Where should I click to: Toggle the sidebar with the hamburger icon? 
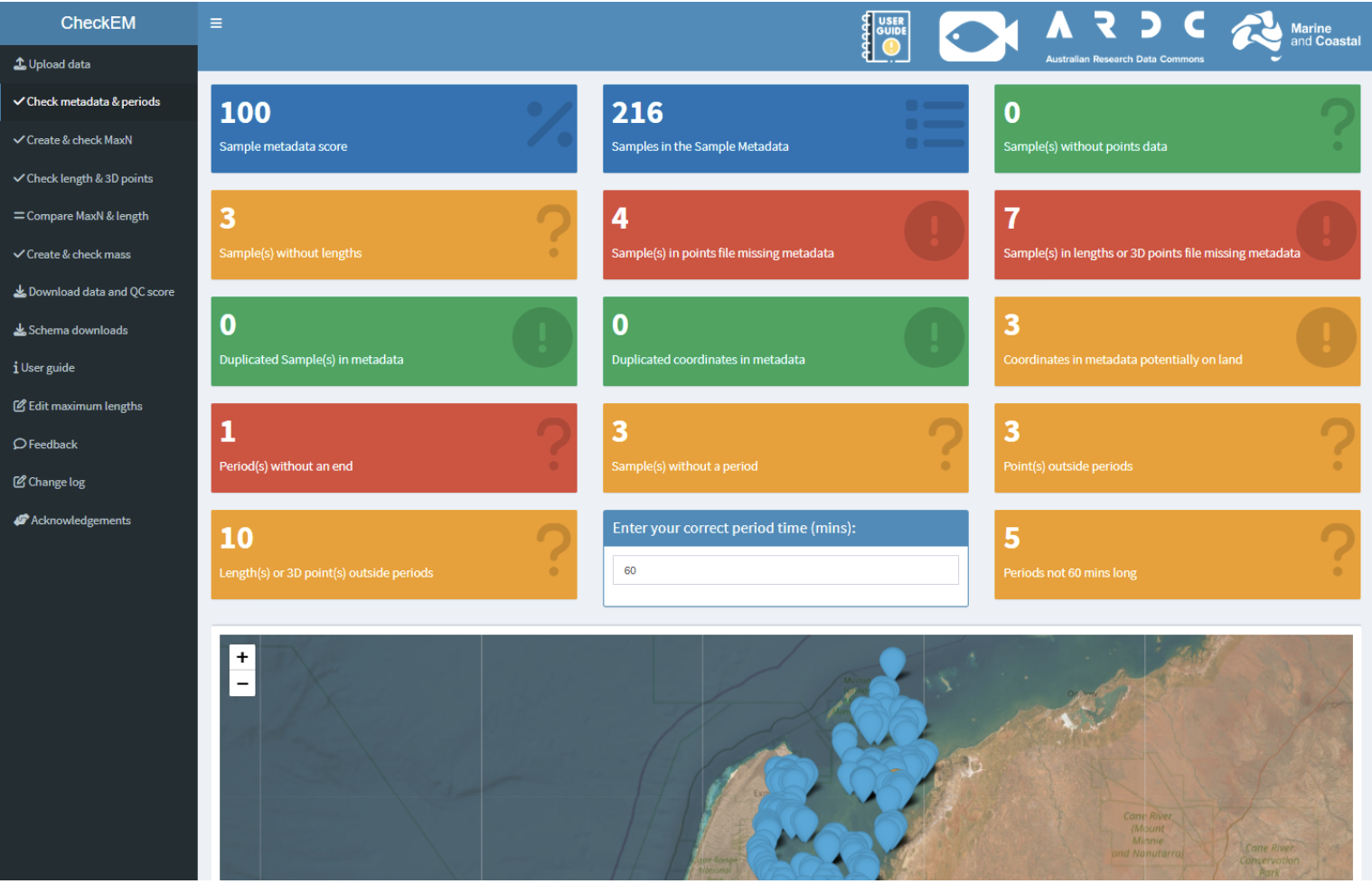(x=215, y=23)
